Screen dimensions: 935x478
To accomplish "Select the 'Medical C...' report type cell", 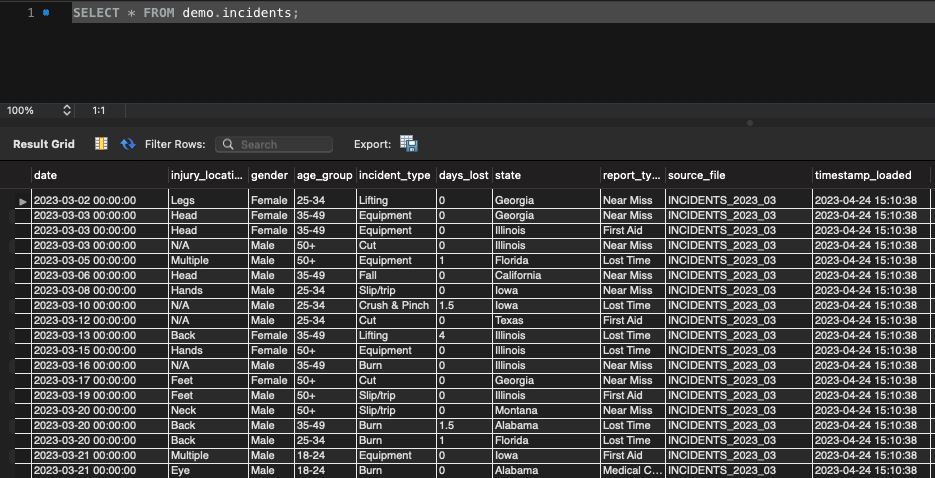I will pyautogui.click(x=633, y=470).
